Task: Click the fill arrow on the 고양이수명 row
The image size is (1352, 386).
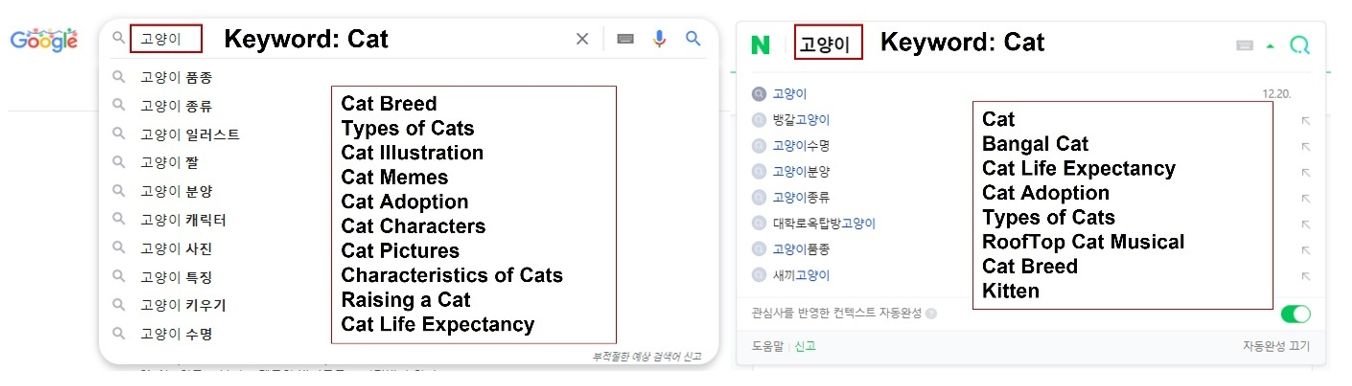Action: point(1305,146)
